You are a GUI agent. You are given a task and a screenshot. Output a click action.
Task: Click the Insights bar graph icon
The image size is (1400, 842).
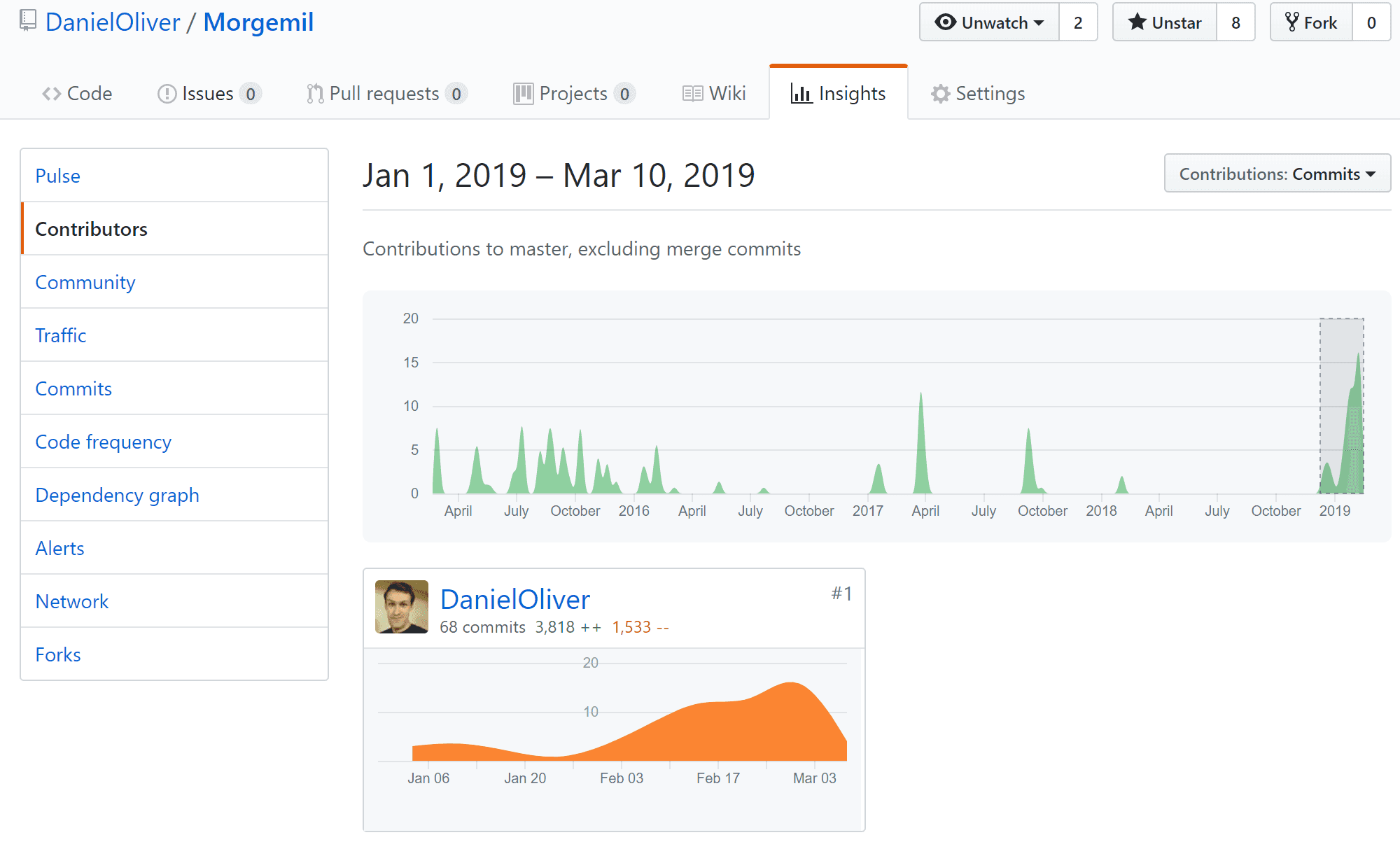pyautogui.click(x=801, y=94)
